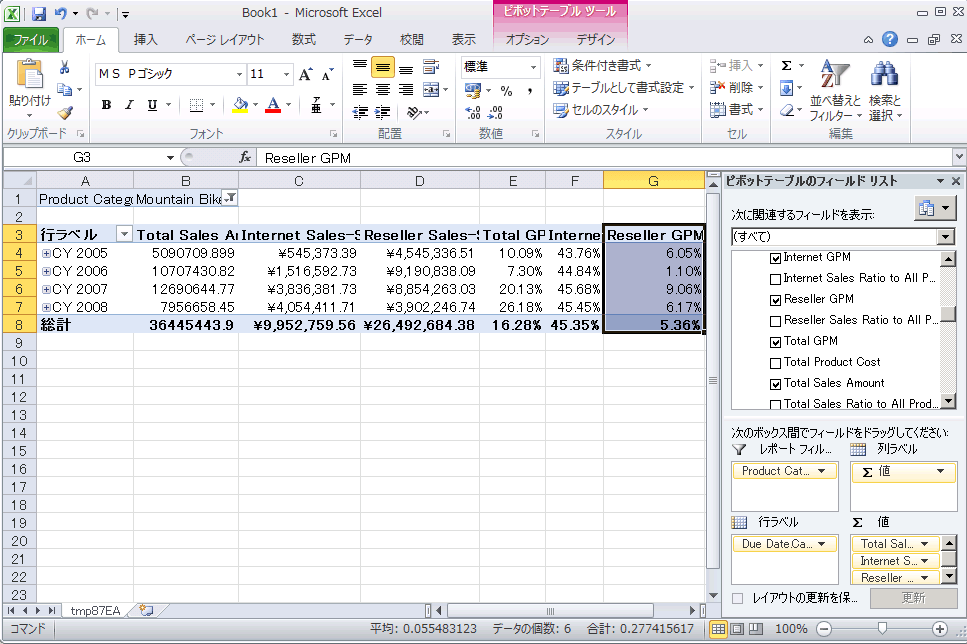Image resolution: width=967 pixels, height=644 pixels.
Task: Click the percent style icon
Action: click(x=506, y=91)
